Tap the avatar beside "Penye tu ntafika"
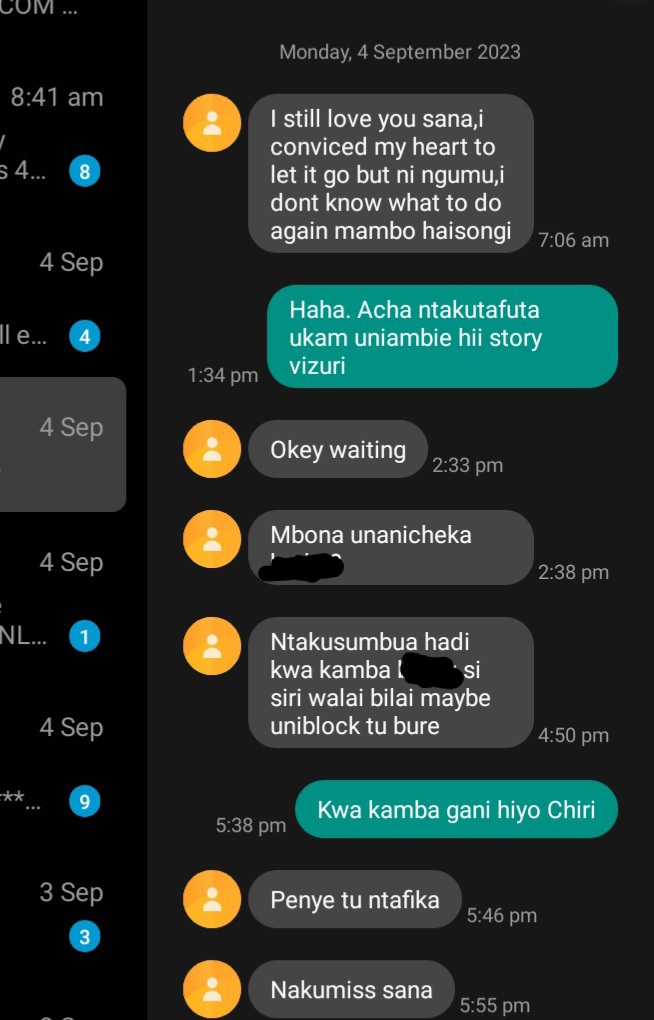654x1020 pixels. pos(211,899)
